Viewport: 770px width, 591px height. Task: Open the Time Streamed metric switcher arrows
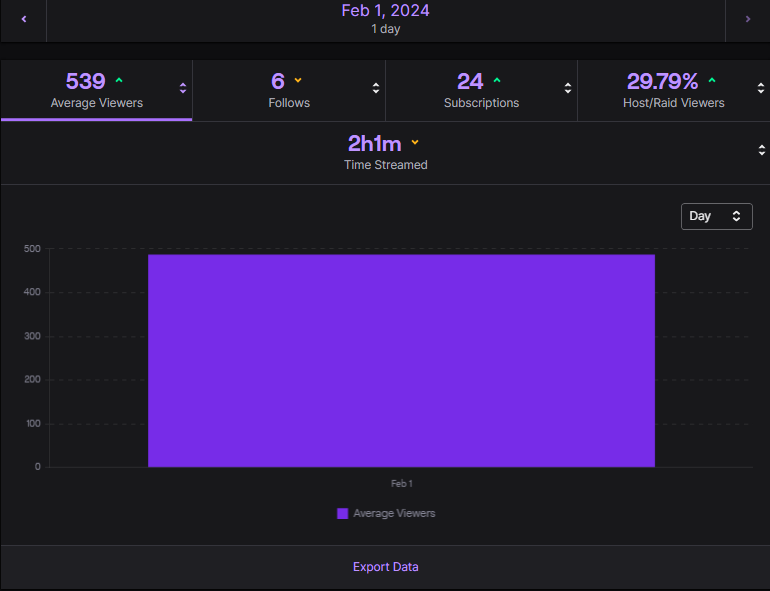pyautogui.click(x=762, y=150)
